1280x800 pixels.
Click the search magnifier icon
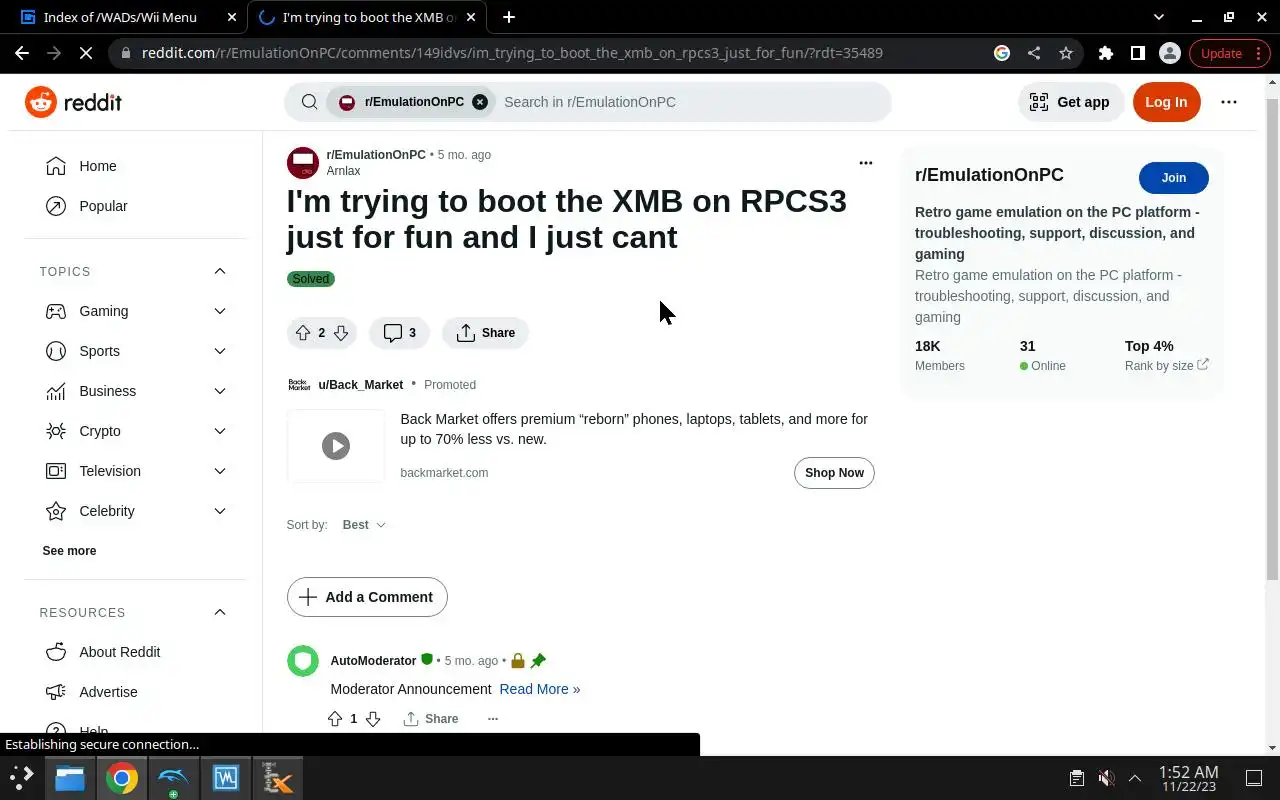(x=309, y=102)
